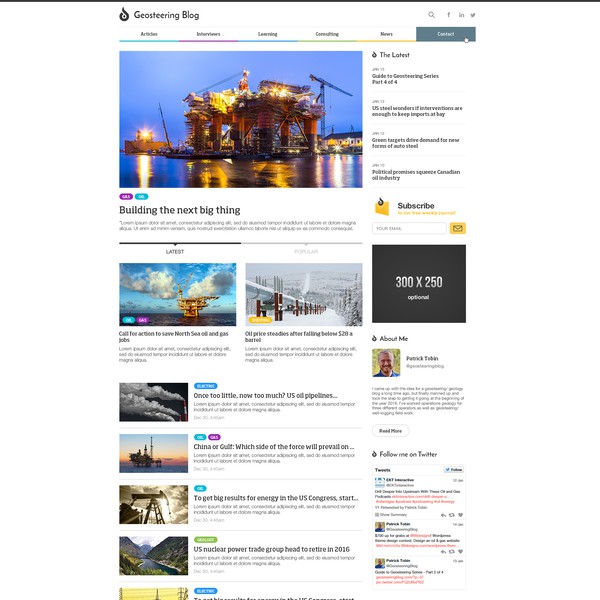Click the smokestack article thumbnail
This screenshot has height=600, width=600.
coord(153,402)
